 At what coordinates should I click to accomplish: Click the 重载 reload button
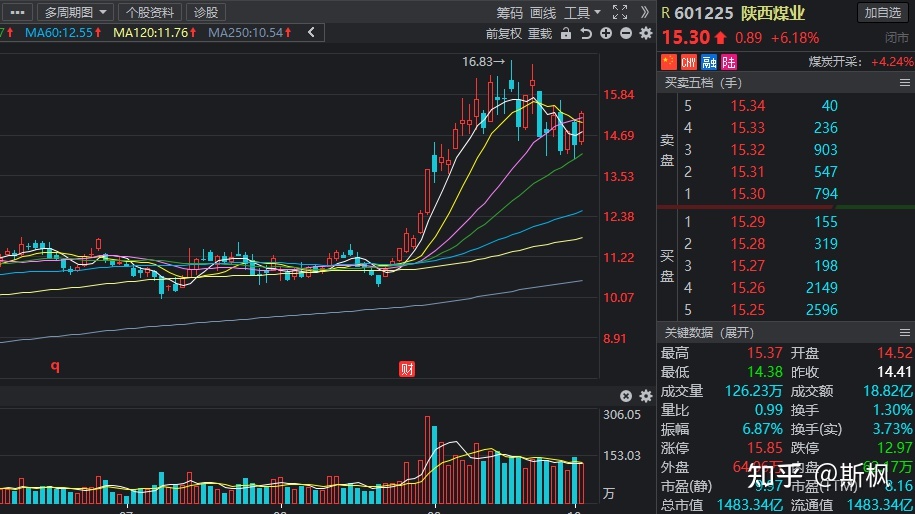click(x=540, y=34)
